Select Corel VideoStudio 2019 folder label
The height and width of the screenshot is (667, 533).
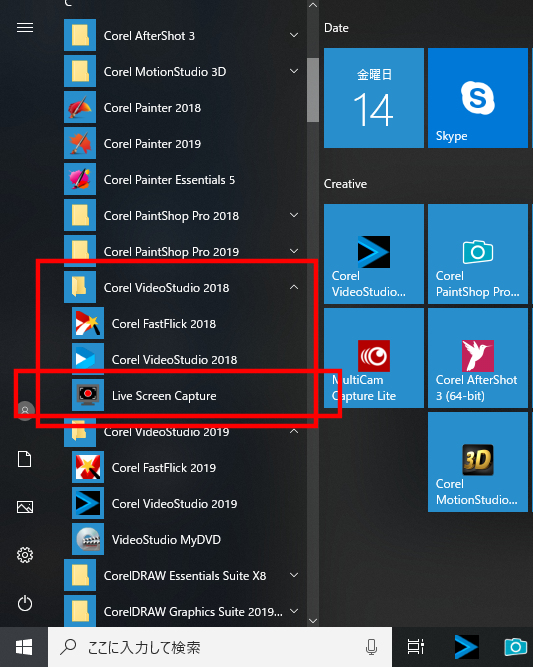[166, 432]
